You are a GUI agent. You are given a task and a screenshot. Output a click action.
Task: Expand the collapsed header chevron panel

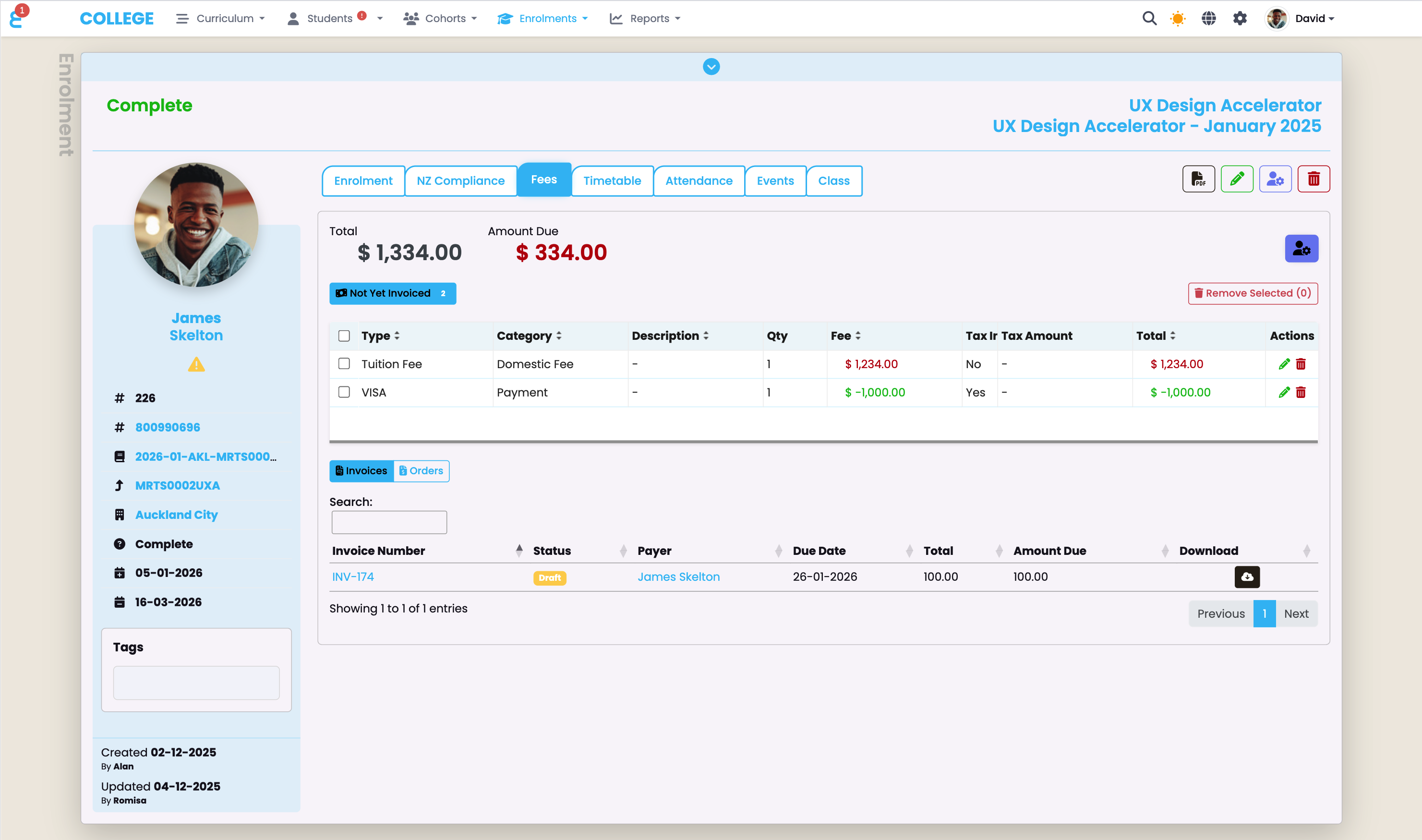point(711,67)
